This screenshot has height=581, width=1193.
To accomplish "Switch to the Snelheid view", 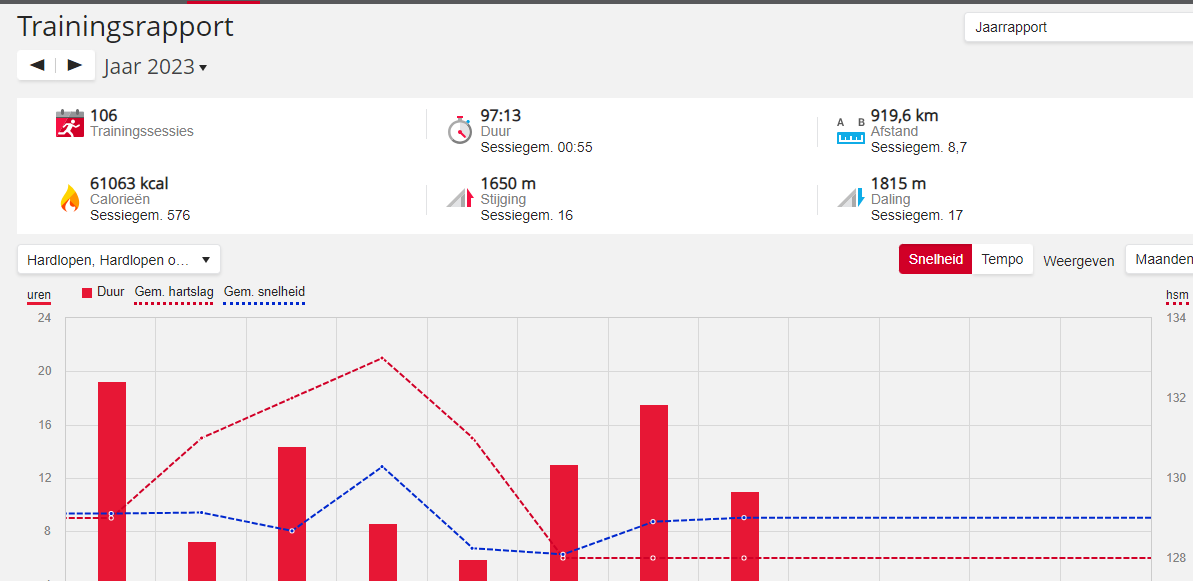I will point(935,259).
